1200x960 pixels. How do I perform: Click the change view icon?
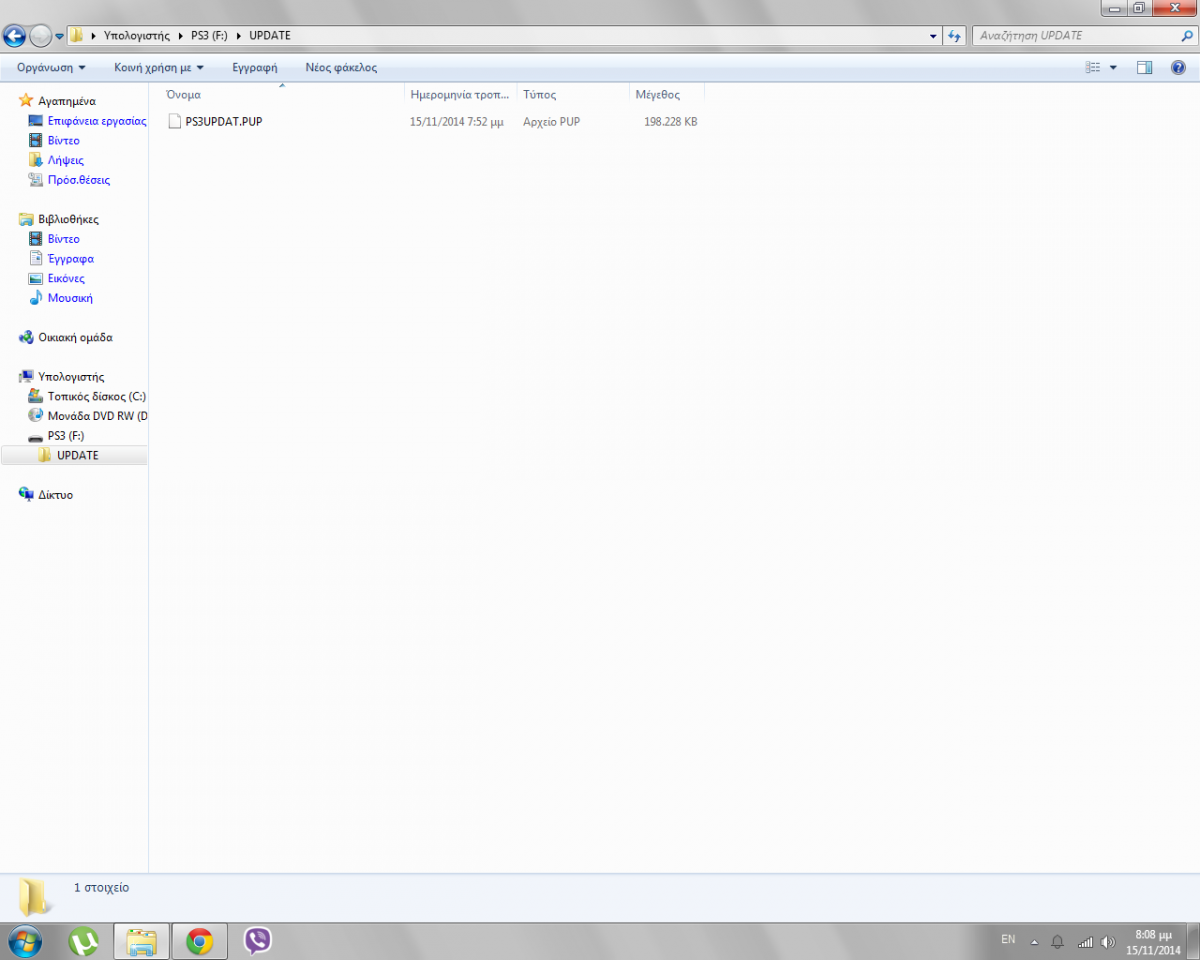[x=1093, y=67]
